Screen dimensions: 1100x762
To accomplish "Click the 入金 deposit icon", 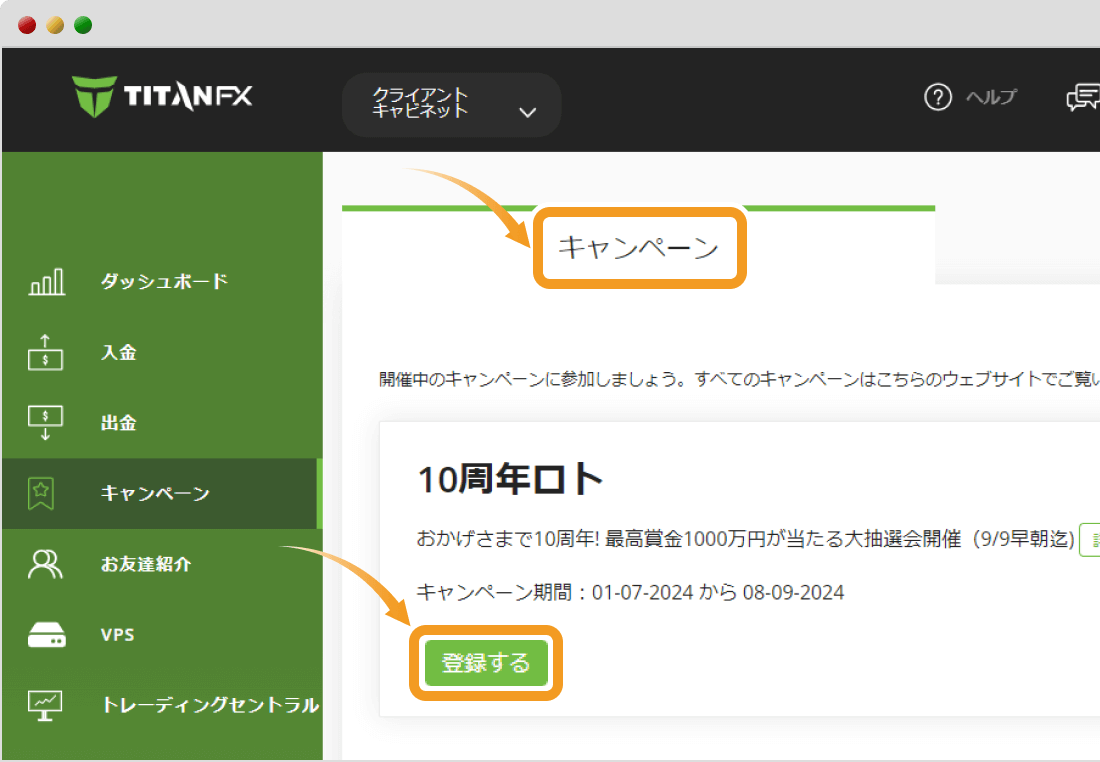I will click(46, 352).
